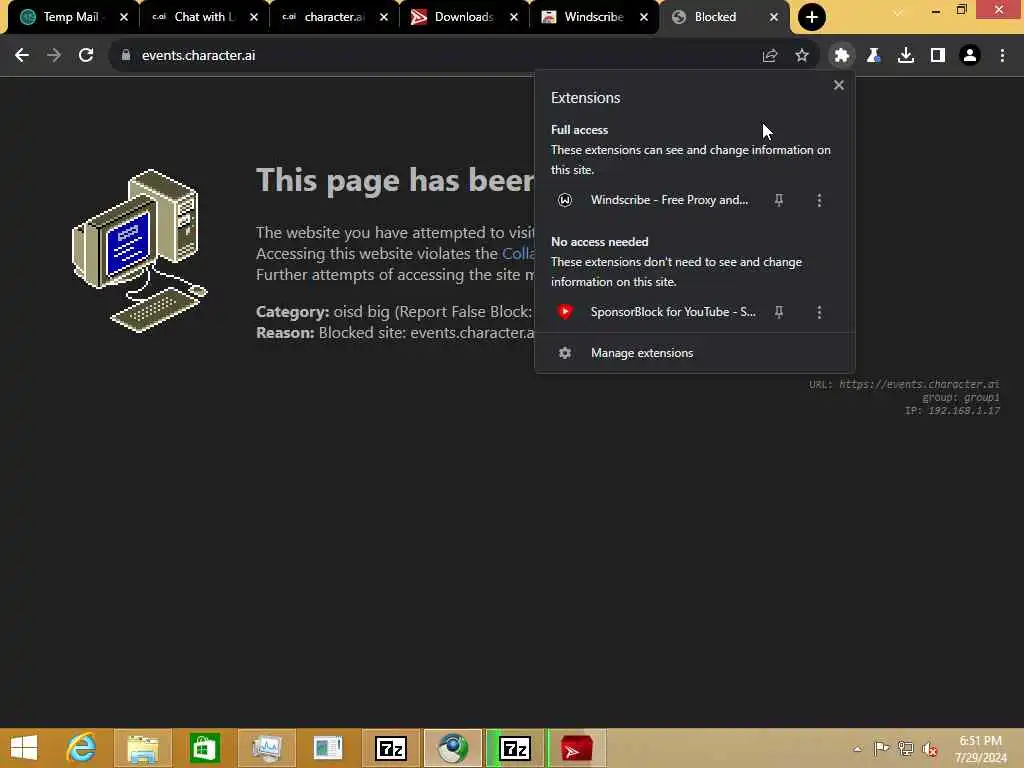Open the profile avatar menu
The image size is (1024, 768).
970,56
